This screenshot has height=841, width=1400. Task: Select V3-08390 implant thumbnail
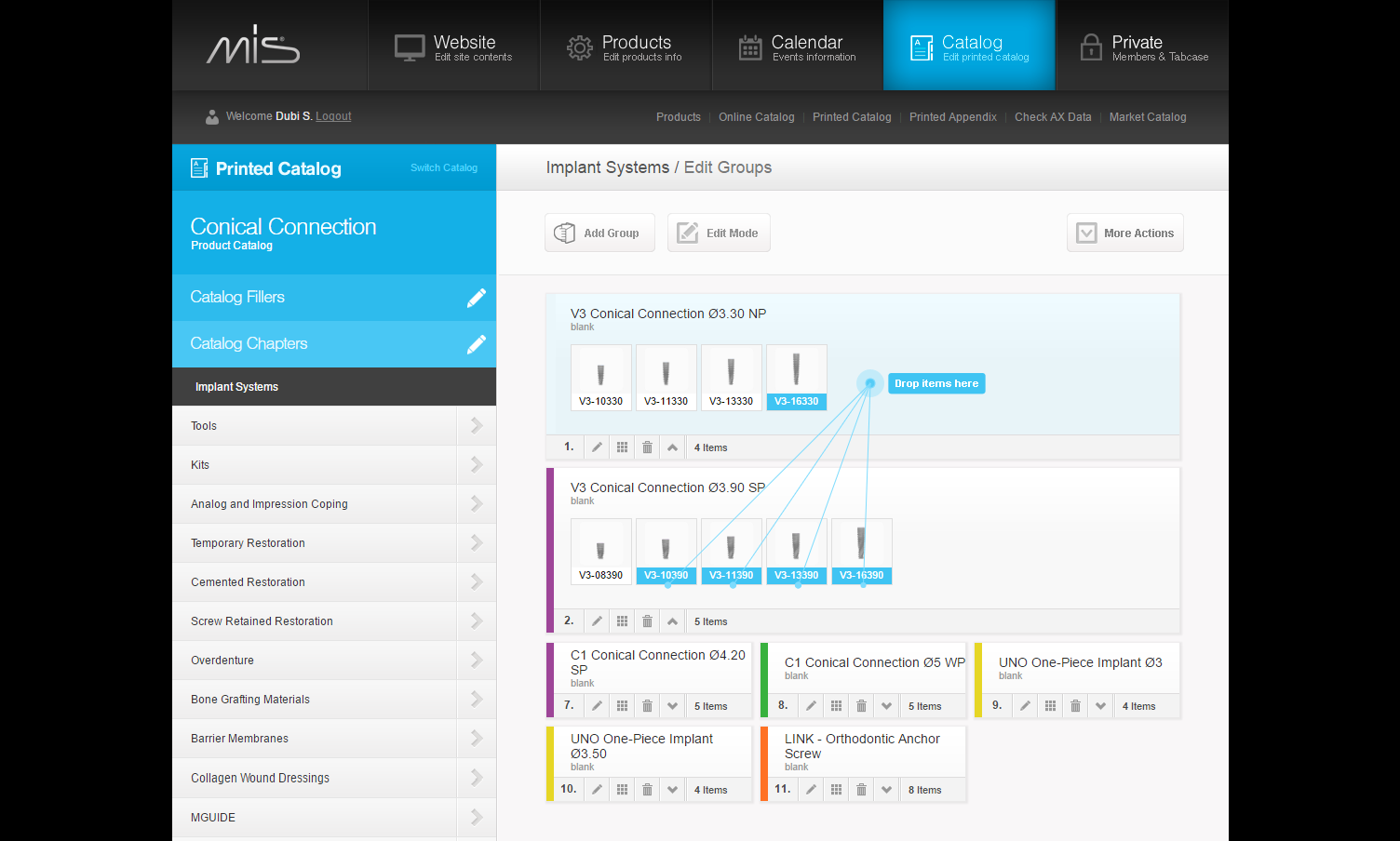tap(601, 552)
